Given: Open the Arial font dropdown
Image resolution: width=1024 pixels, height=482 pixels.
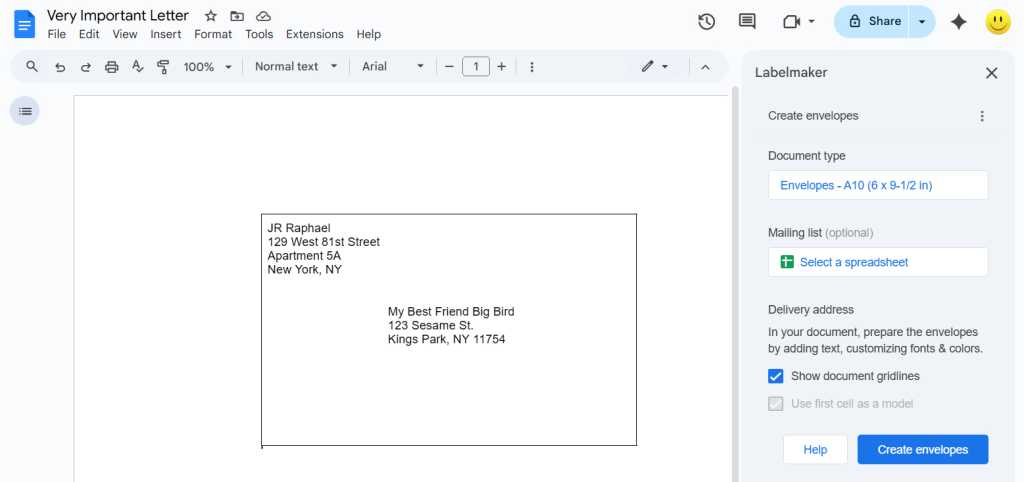Looking at the screenshot, I should click(392, 67).
